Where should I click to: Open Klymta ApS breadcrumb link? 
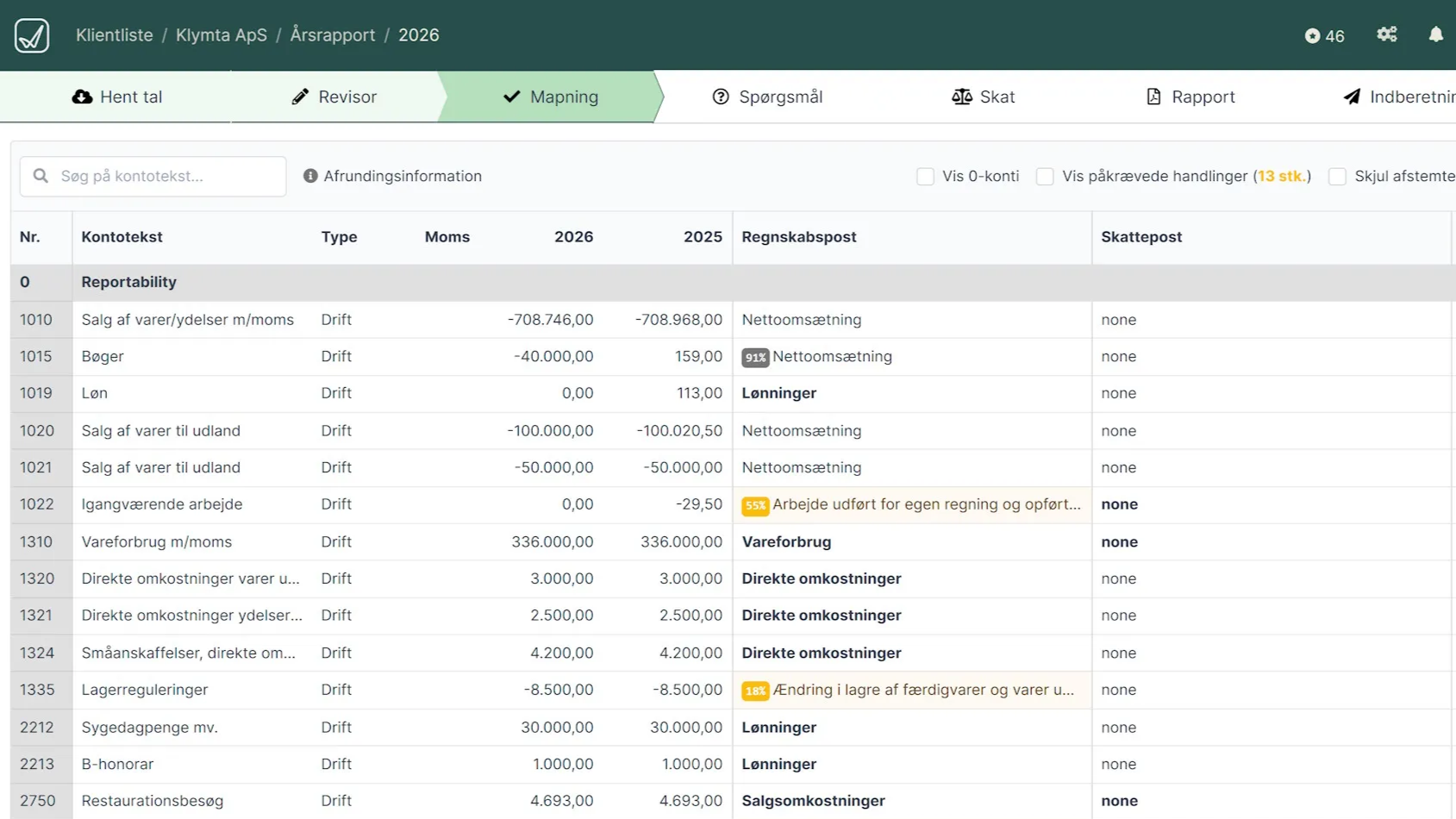click(222, 35)
